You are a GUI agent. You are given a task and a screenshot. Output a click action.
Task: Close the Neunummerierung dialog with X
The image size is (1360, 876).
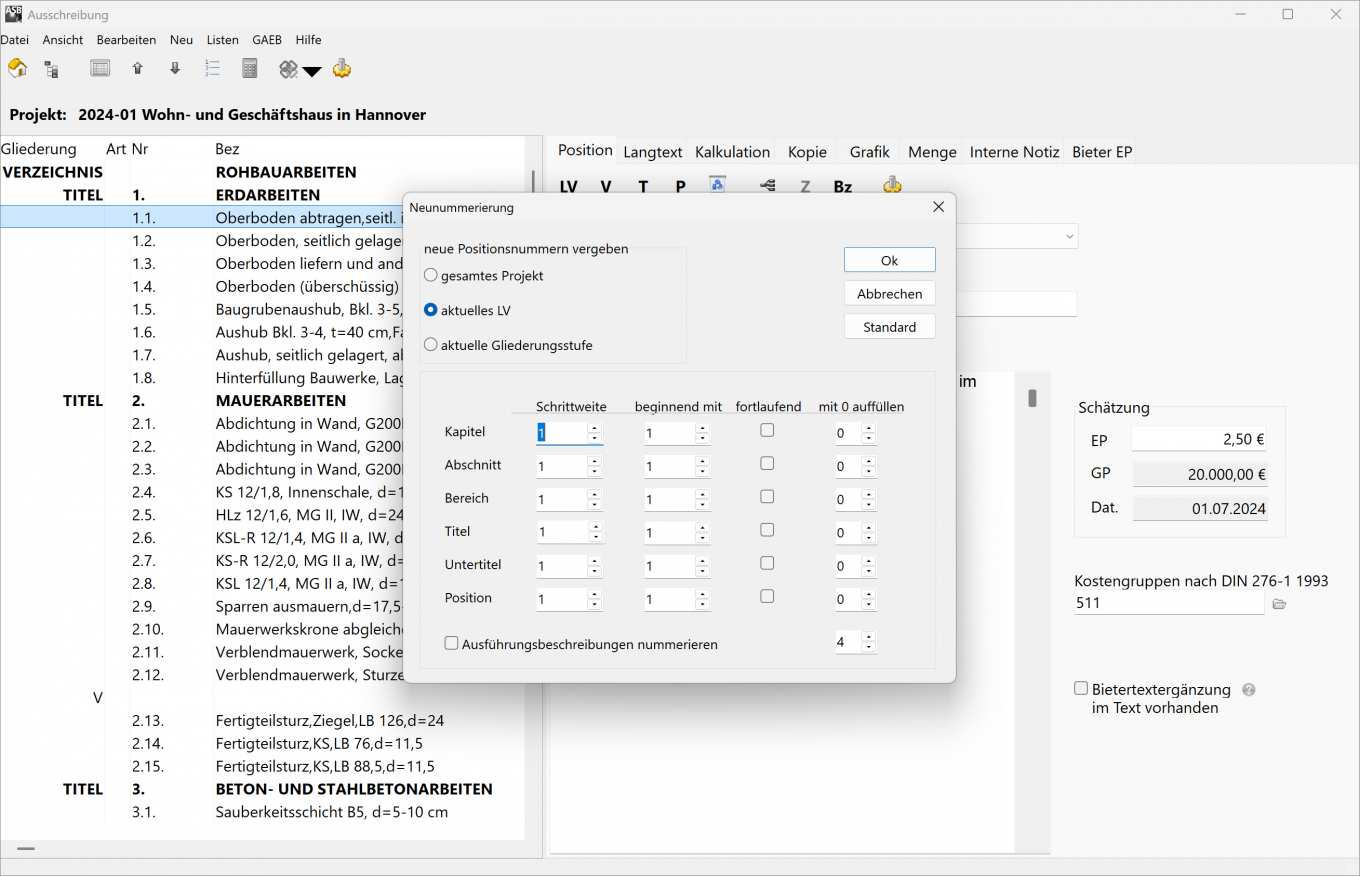click(938, 207)
